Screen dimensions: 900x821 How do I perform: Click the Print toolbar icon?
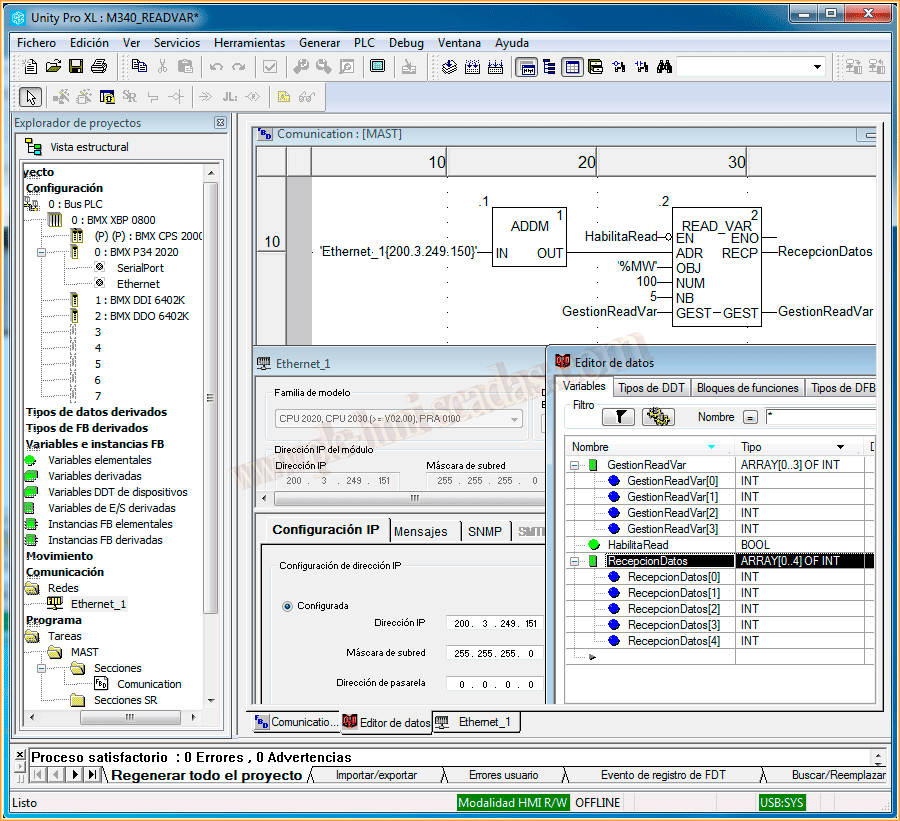pyautogui.click(x=99, y=67)
